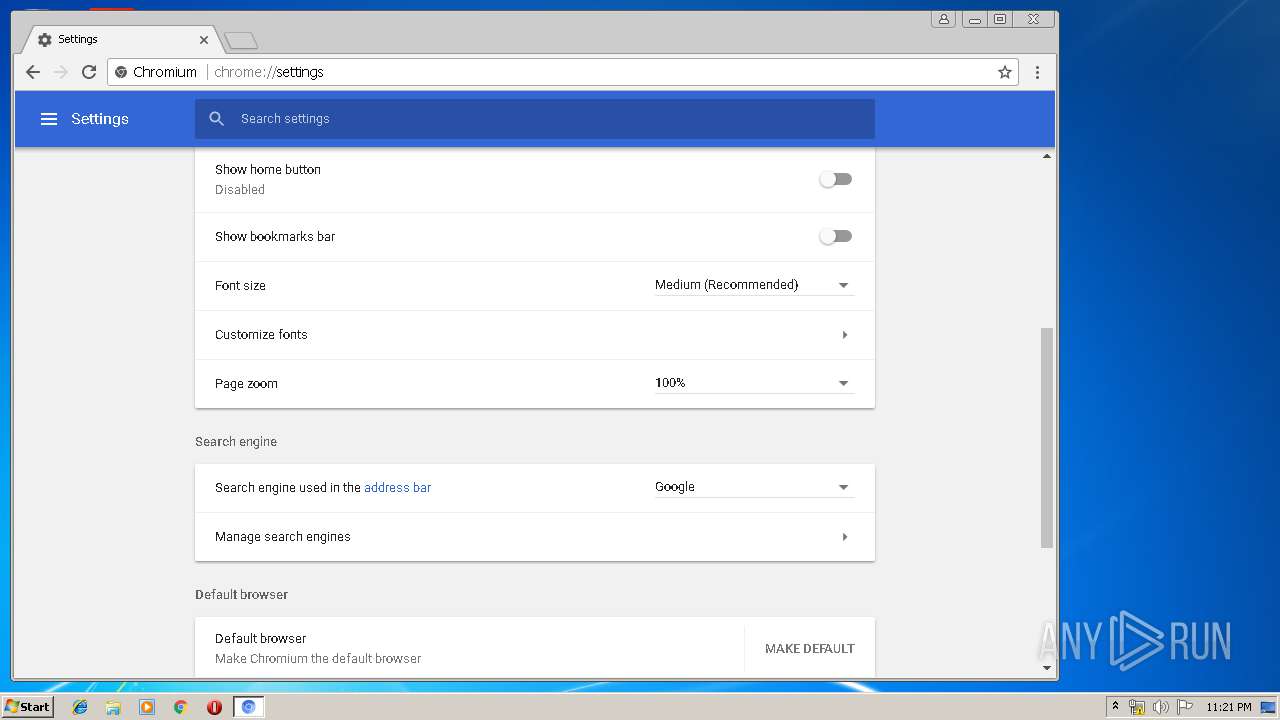The image size is (1280, 720).
Task: Open the Page zoom dropdown
Action: 754,383
